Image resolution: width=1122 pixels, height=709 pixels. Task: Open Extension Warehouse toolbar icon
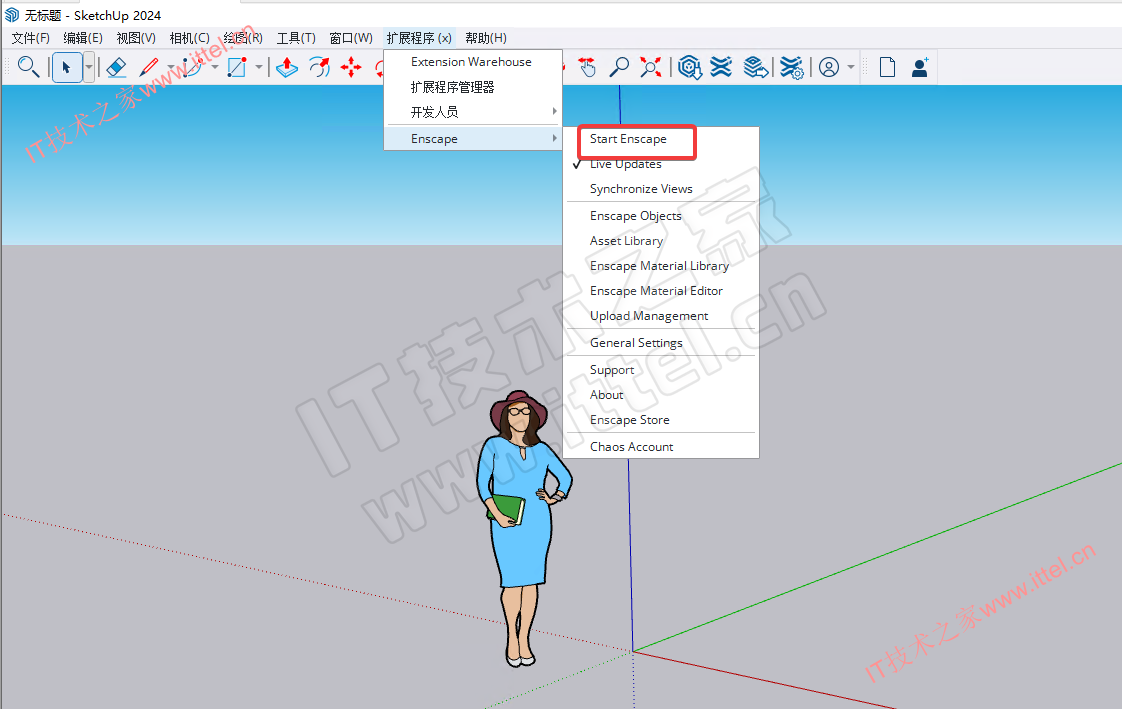point(721,67)
